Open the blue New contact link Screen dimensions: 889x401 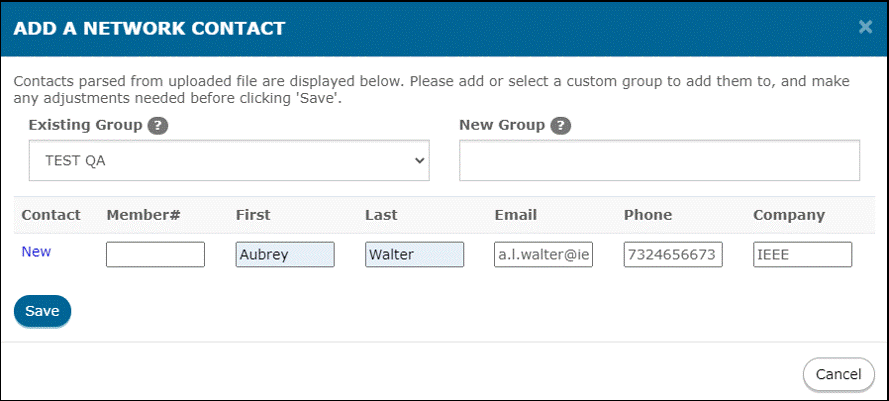point(36,252)
